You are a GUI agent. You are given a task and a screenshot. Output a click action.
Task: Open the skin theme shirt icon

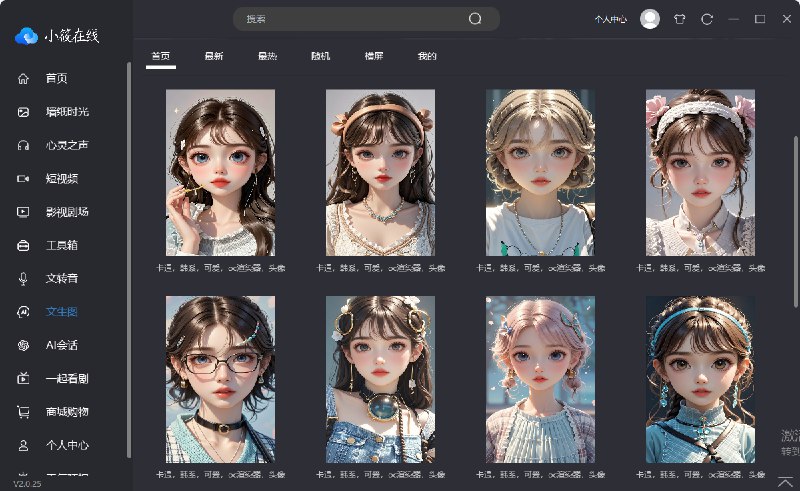point(680,19)
